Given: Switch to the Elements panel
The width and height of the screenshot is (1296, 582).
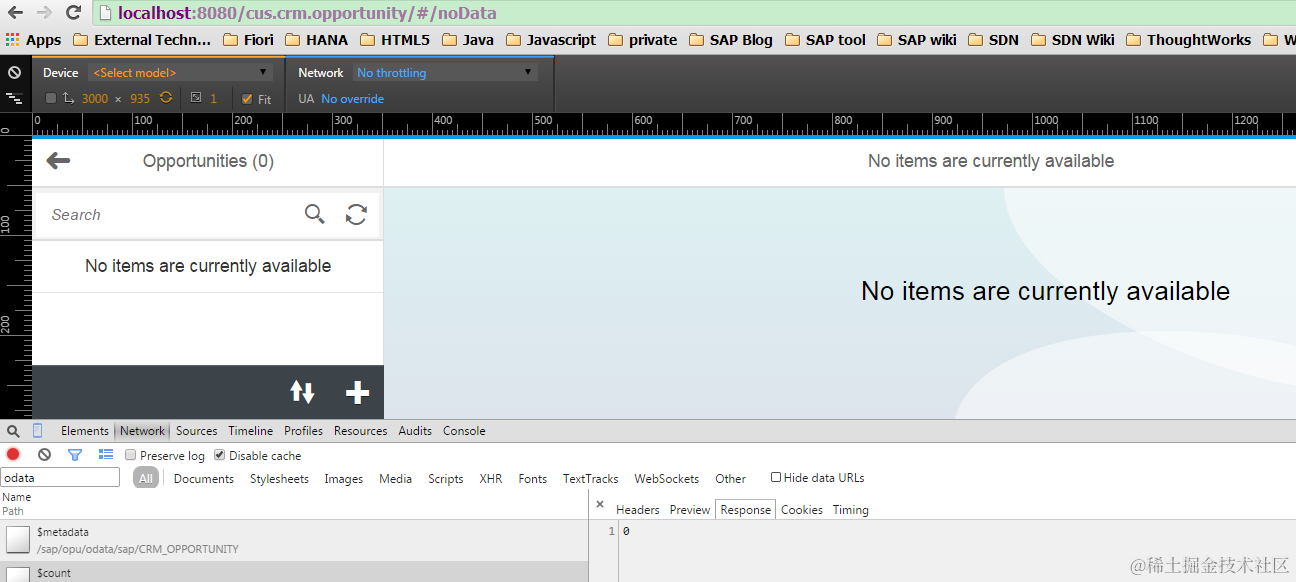Looking at the screenshot, I should click(x=85, y=431).
